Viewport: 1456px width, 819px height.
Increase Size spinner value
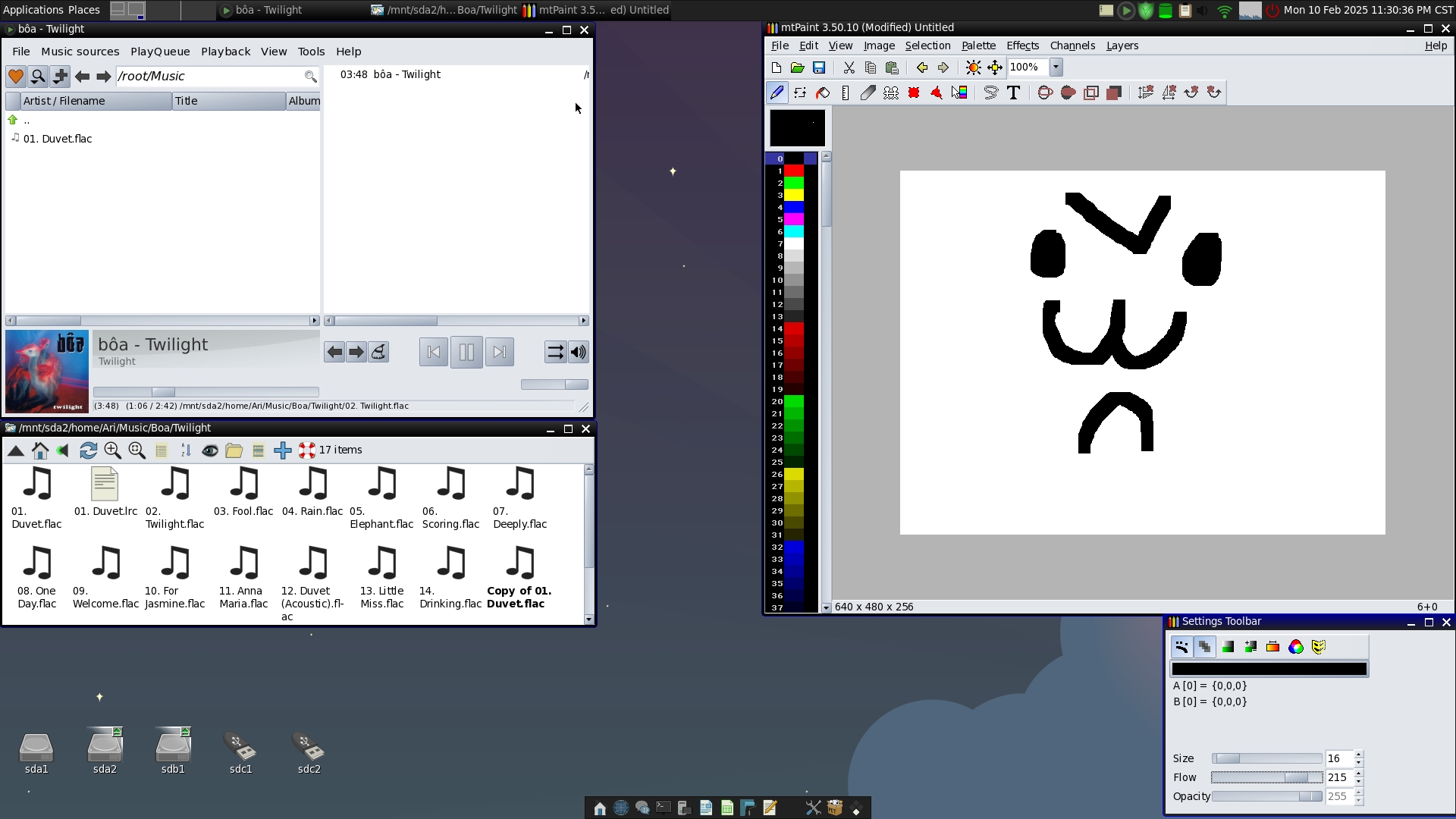point(1358,755)
